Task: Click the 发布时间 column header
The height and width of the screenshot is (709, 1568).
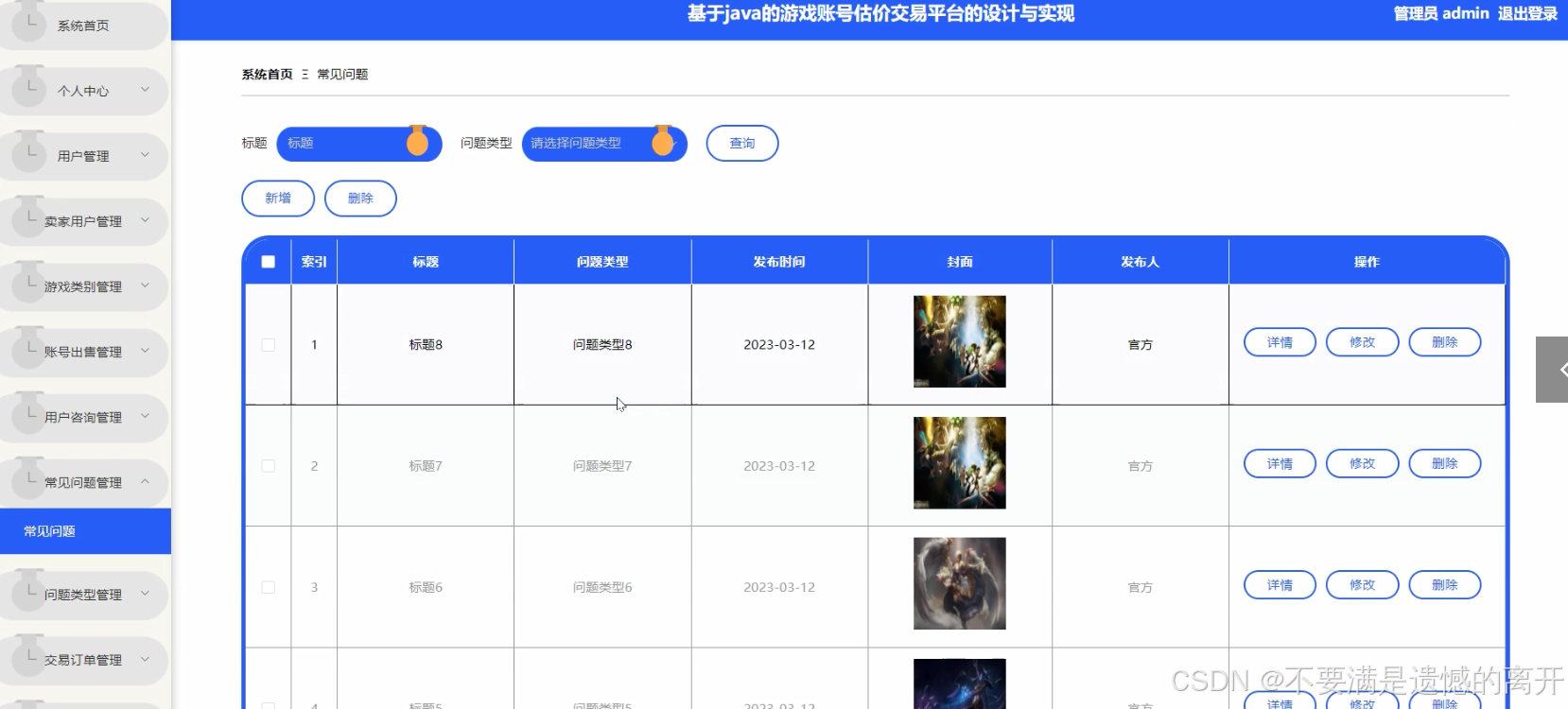Action: click(x=779, y=262)
